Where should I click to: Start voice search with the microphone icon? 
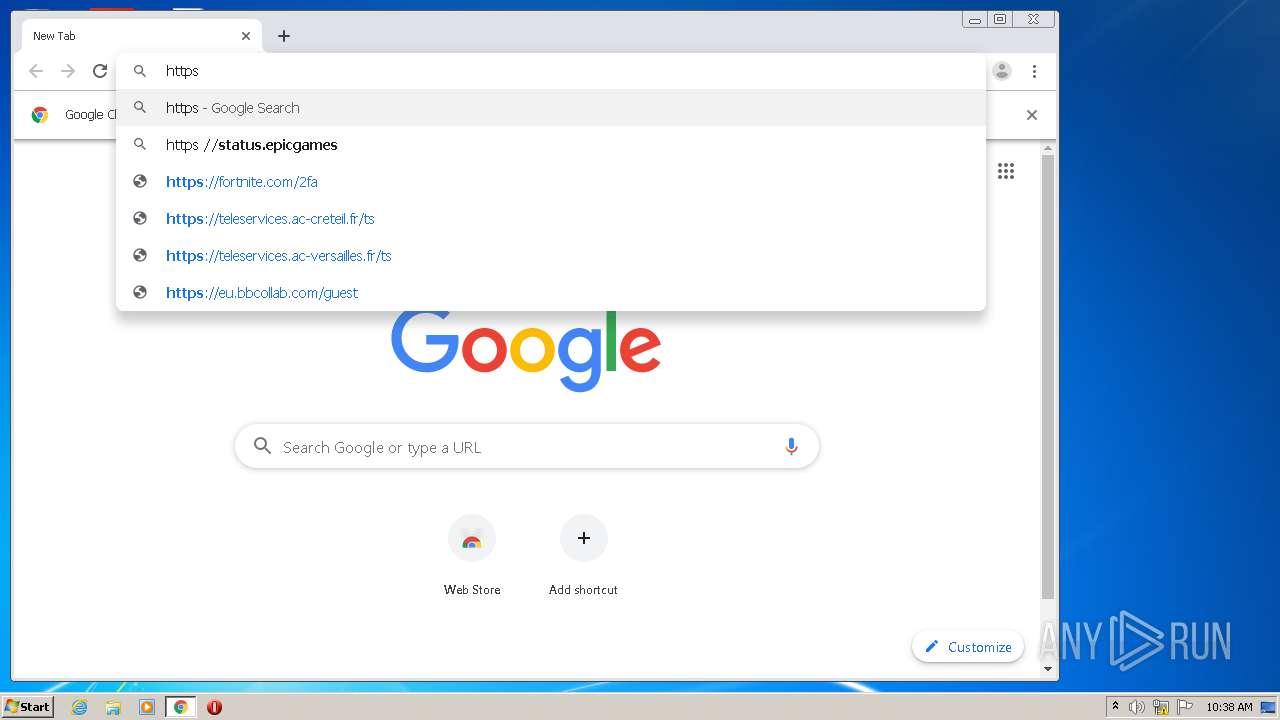pyautogui.click(x=791, y=447)
